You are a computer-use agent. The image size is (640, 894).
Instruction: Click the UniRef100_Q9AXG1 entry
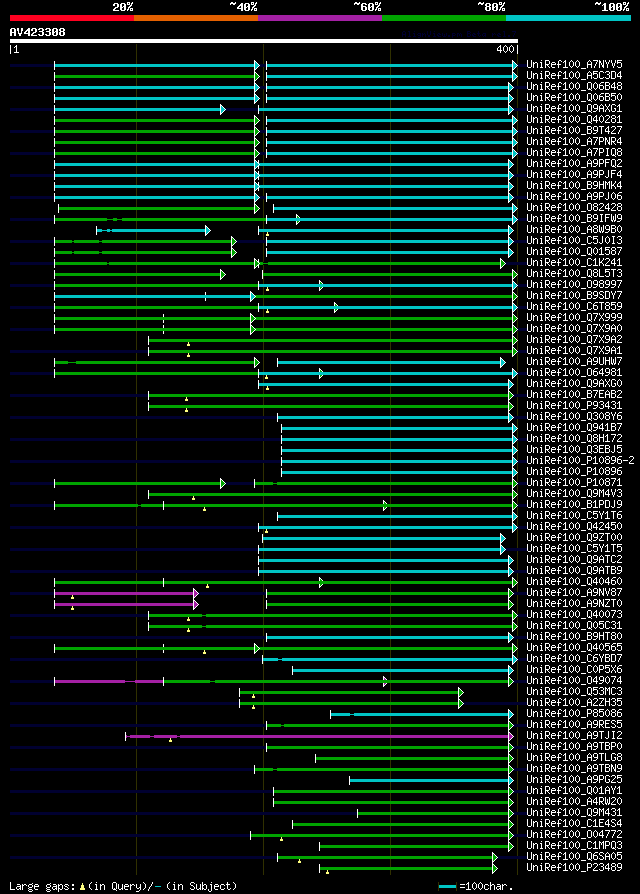pyautogui.click(x=574, y=108)
